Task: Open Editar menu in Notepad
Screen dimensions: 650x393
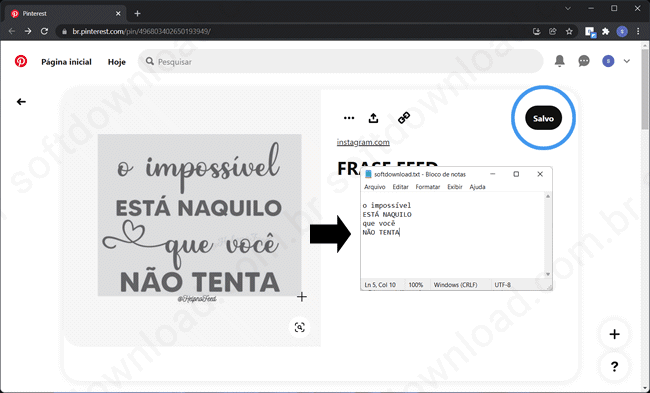Action: tap(400, 187)
